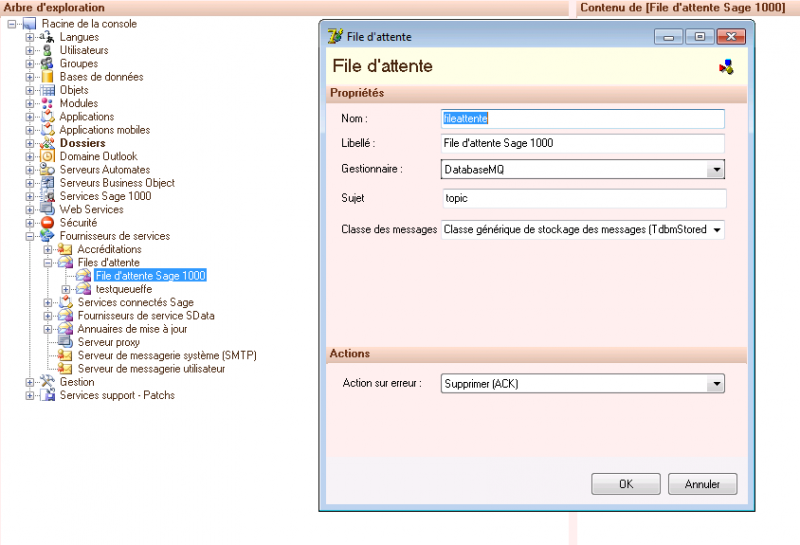This screenshot has height=545, width=800.
Task: Click the Racine de la console icon
Action: tap(29, 23)
